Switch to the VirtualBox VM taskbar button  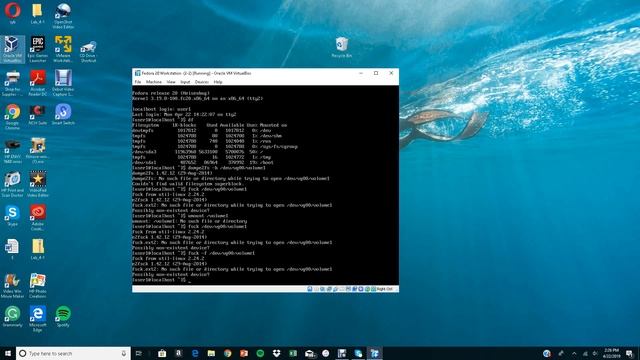coord(375,353)
